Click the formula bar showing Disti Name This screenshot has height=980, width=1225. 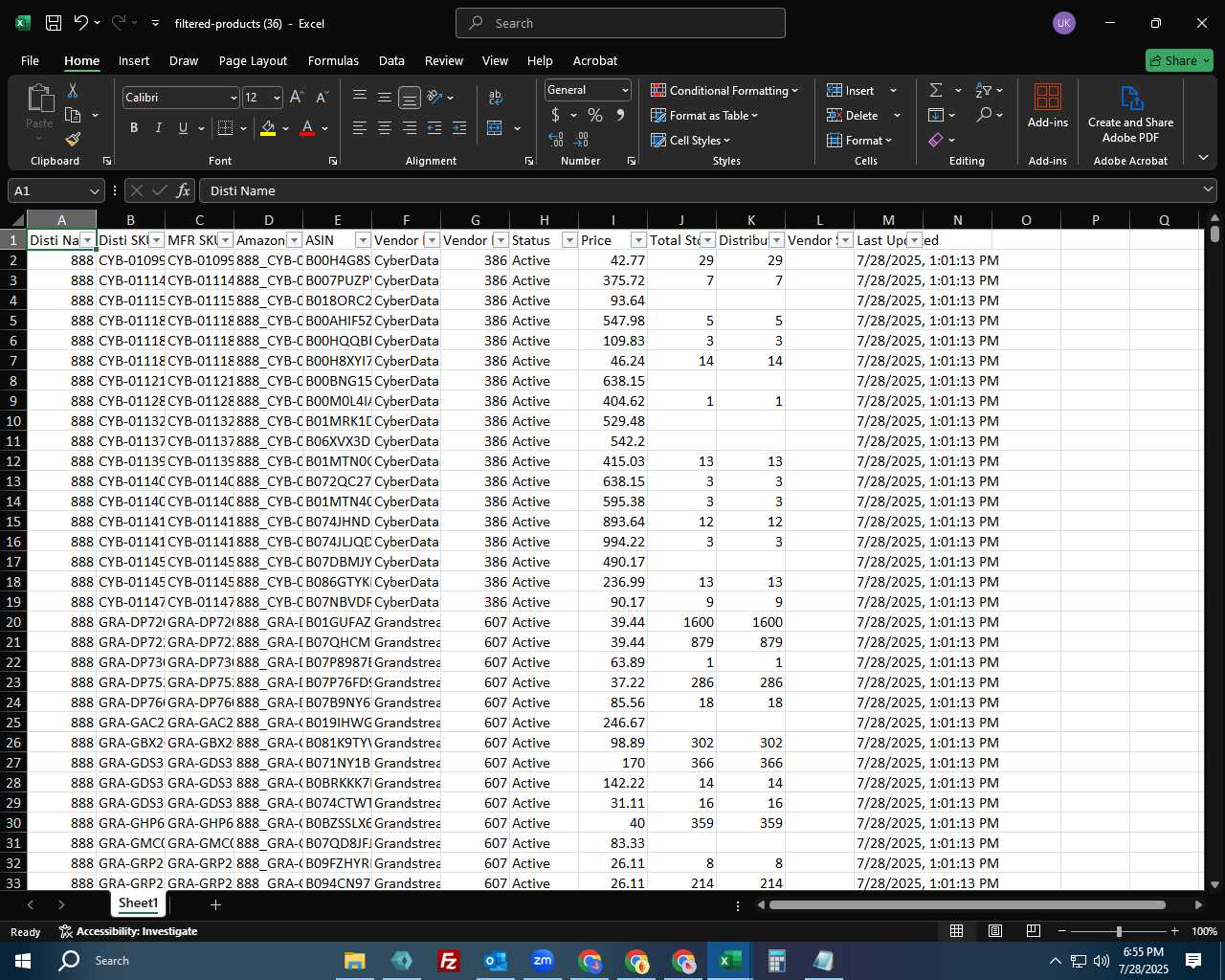pos(707,190)
